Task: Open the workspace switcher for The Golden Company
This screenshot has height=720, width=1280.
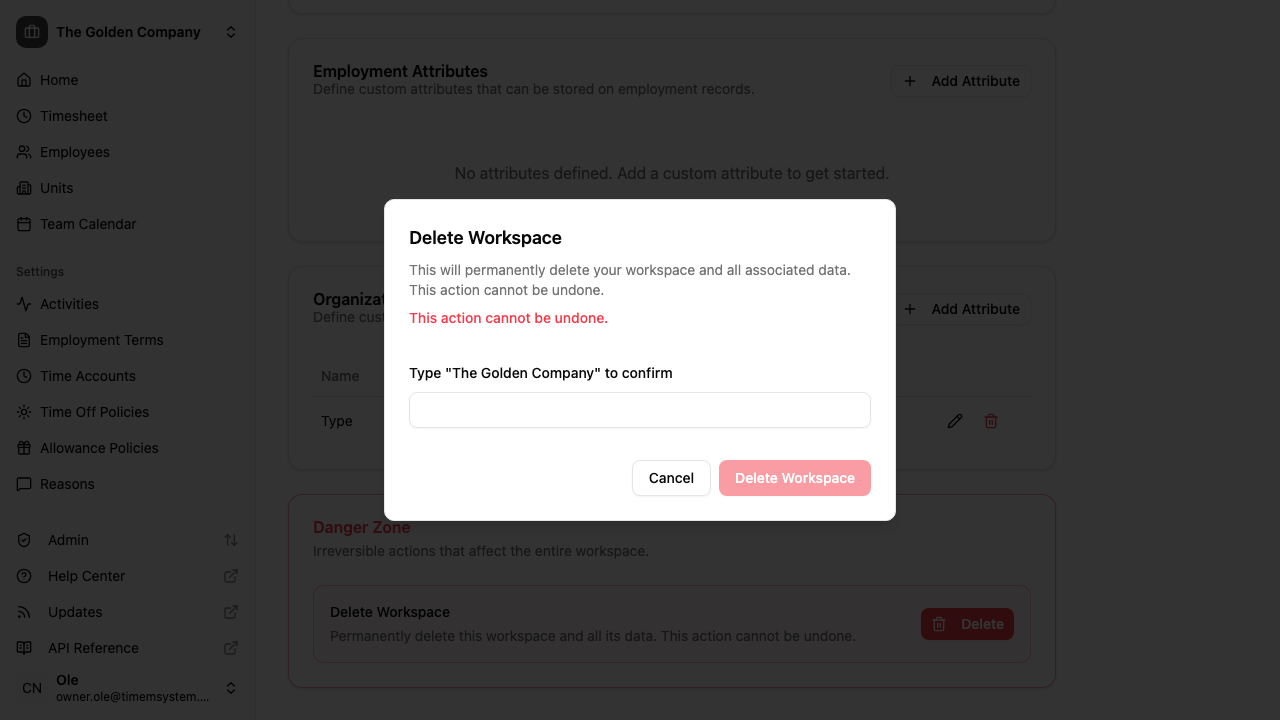Action: pos(230,31)
